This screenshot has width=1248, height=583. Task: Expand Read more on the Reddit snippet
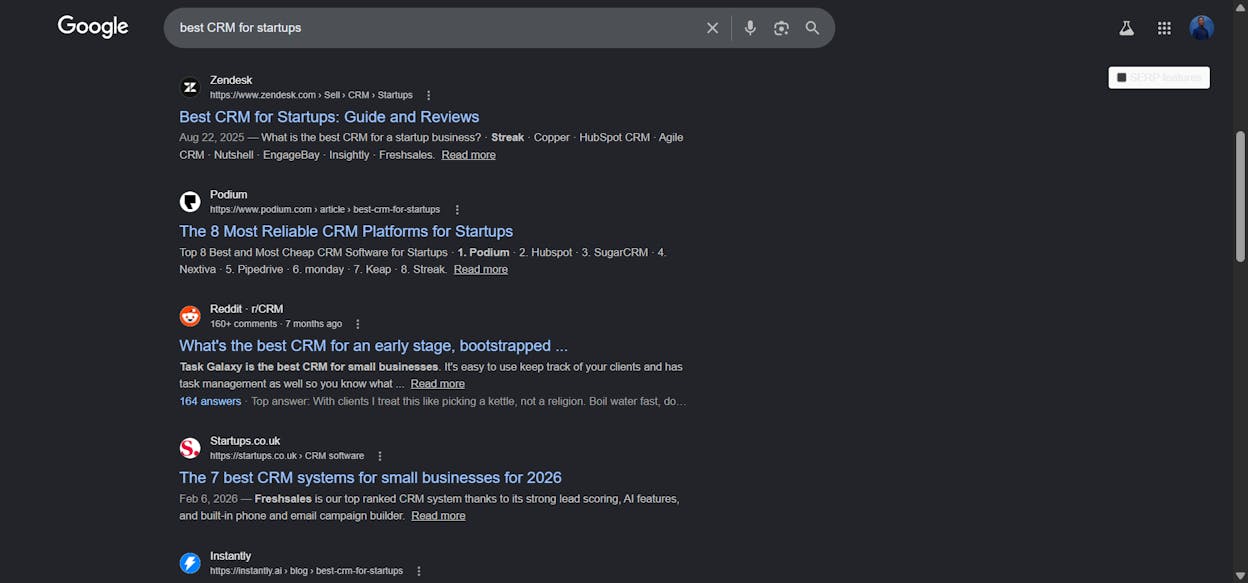click(x=437, y=384)
